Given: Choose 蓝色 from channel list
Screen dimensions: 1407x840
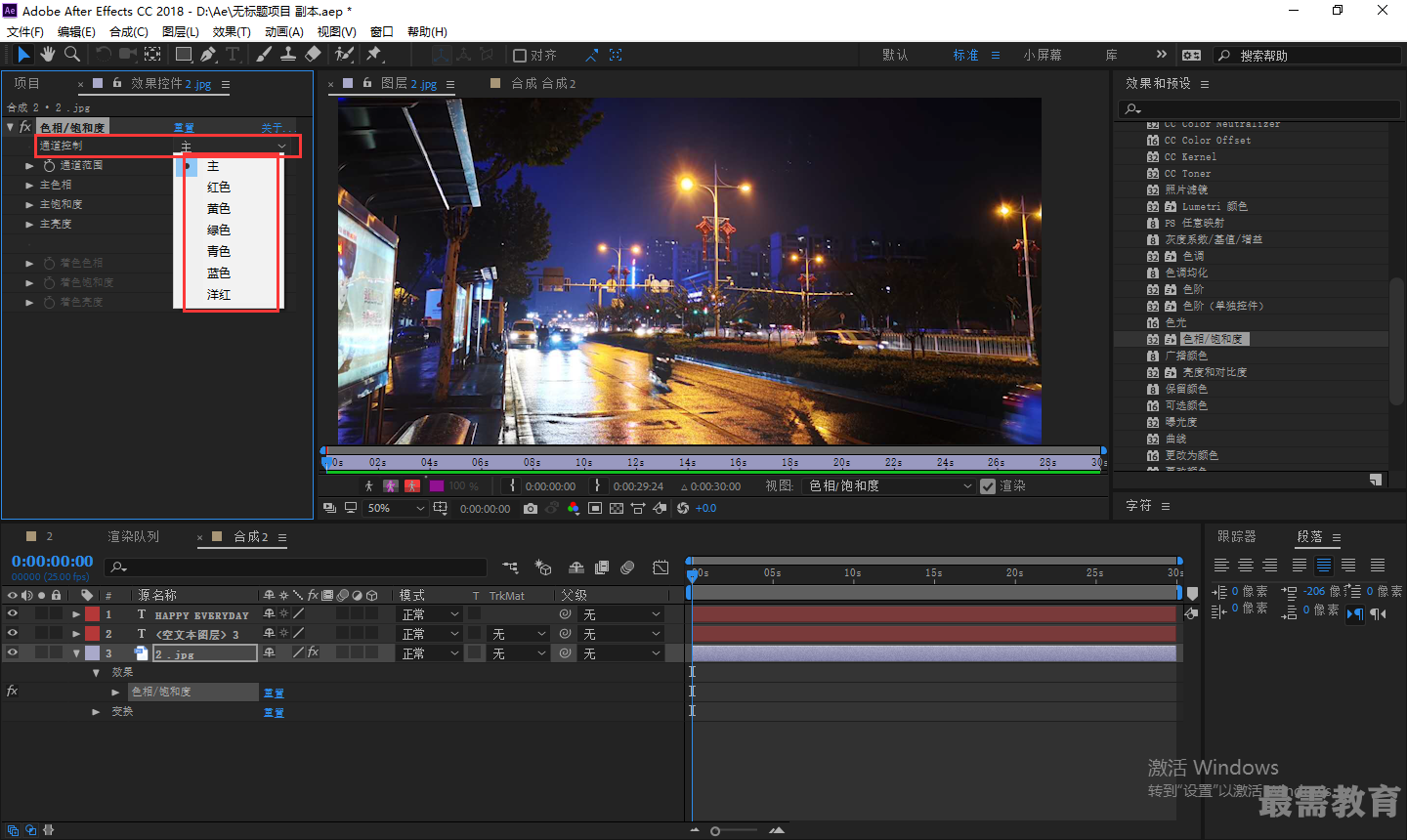Looking at the screenshot, I should coord(219,273).
